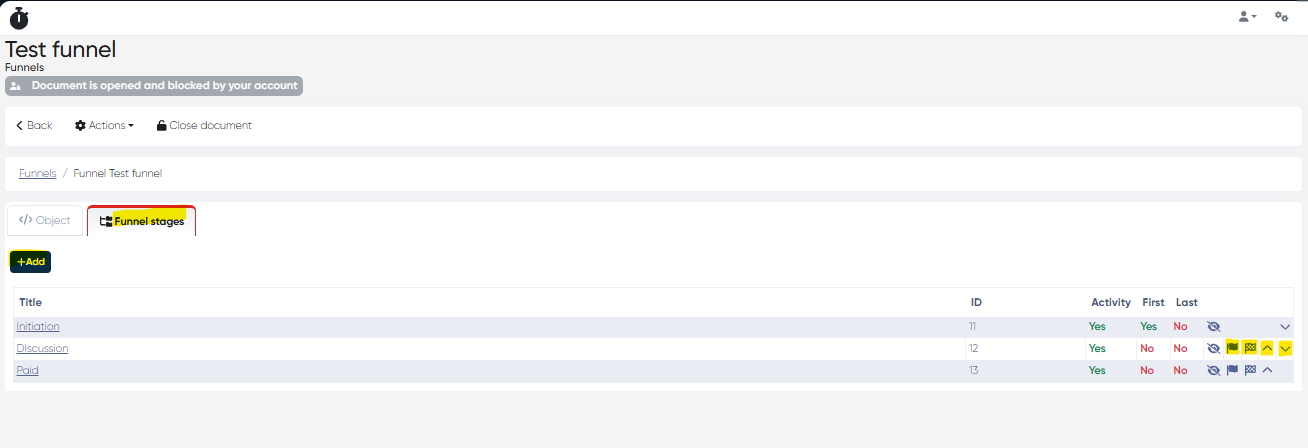Mark Discussion as last stage with checkered flag
1308x448 pixels.
(x=1250, y=348)
